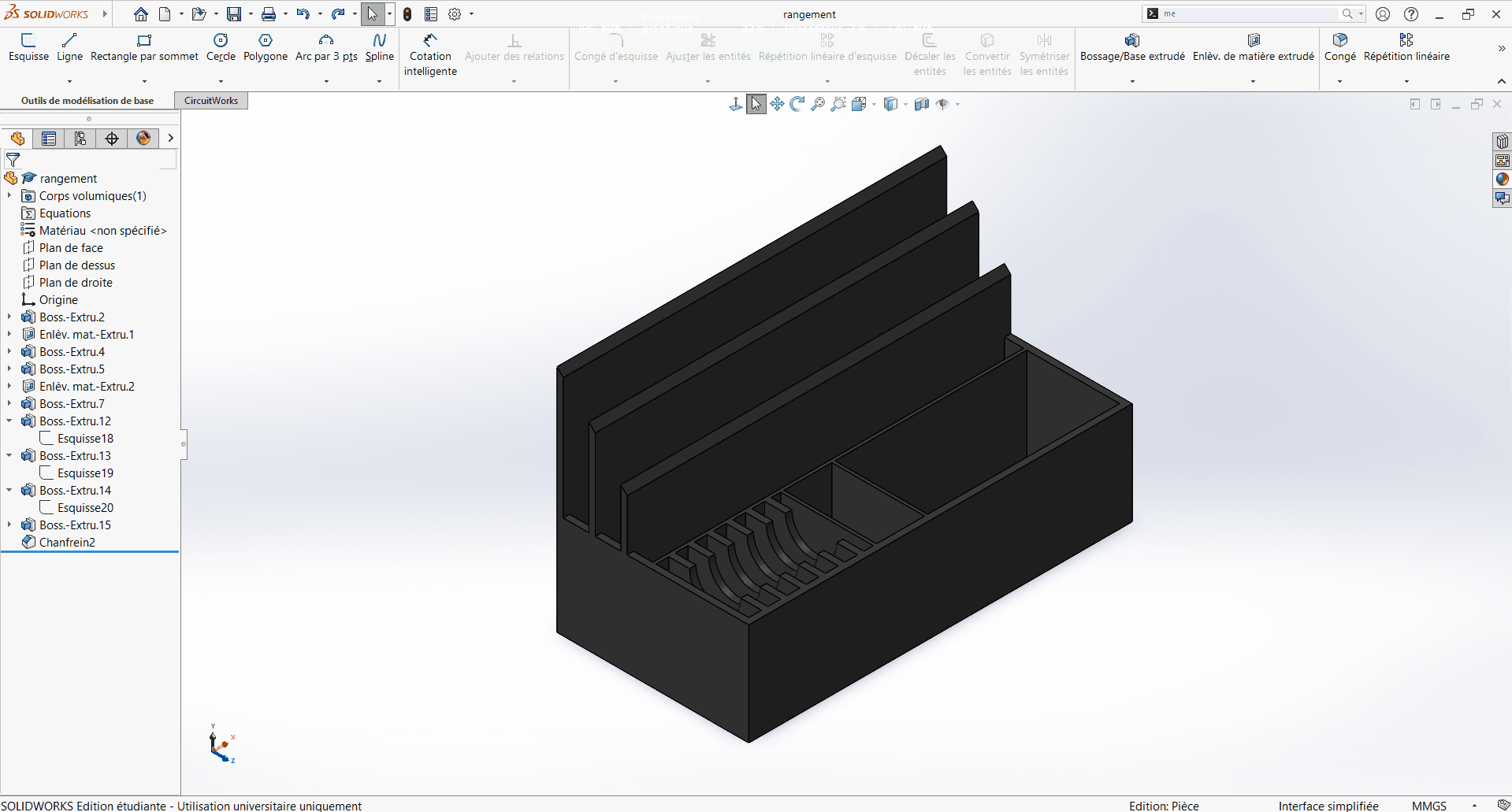Click Zoom to area tool
Screen dimensions: 1512x812
point(838,104)
